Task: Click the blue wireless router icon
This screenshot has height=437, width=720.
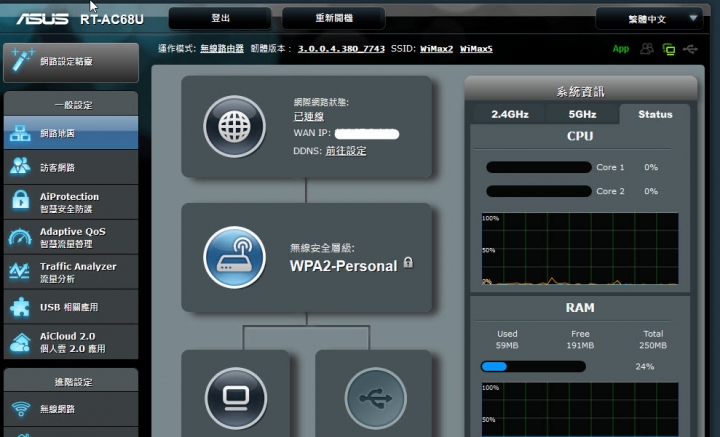Action: (235, 258)
